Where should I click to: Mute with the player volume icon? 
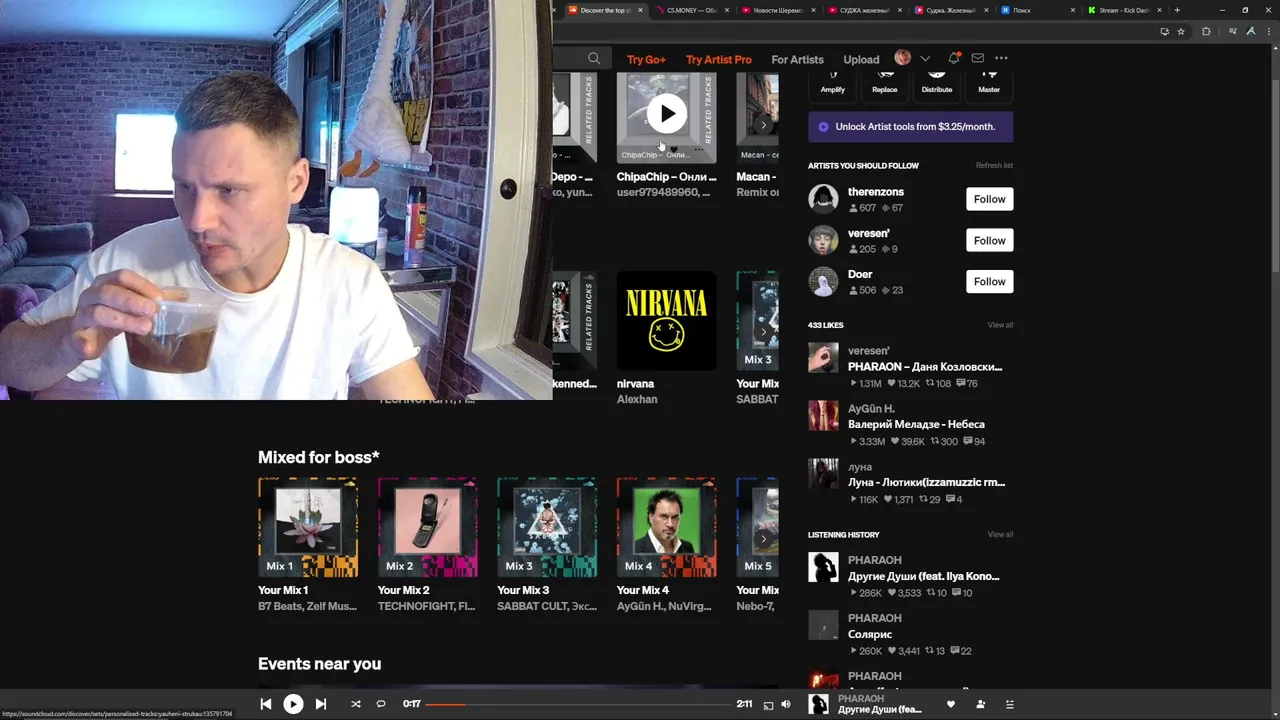click(786, 704)
